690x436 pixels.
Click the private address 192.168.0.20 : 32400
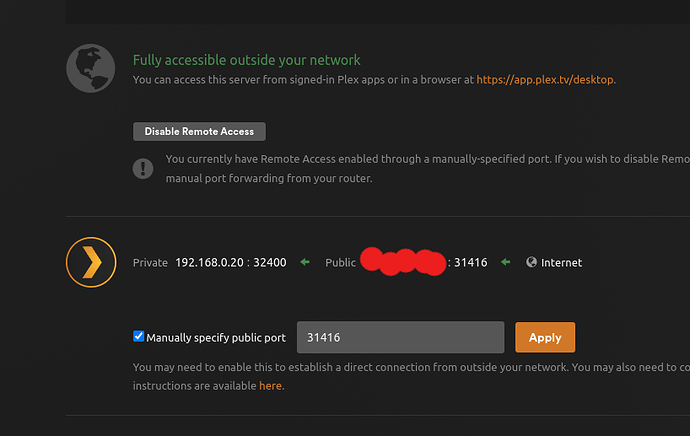231,263
